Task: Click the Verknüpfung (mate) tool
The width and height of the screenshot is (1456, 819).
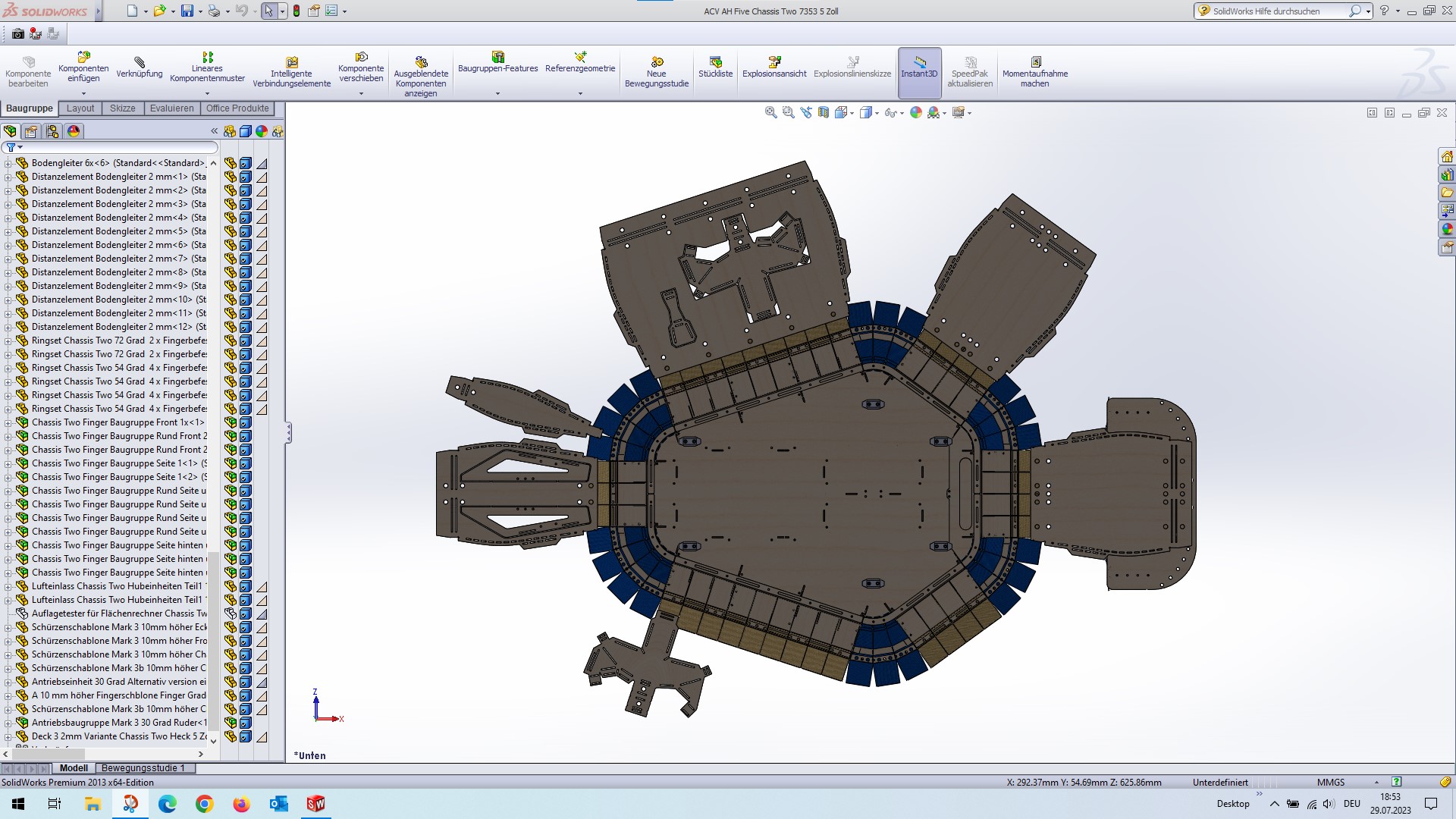Action: pos(140,67)
